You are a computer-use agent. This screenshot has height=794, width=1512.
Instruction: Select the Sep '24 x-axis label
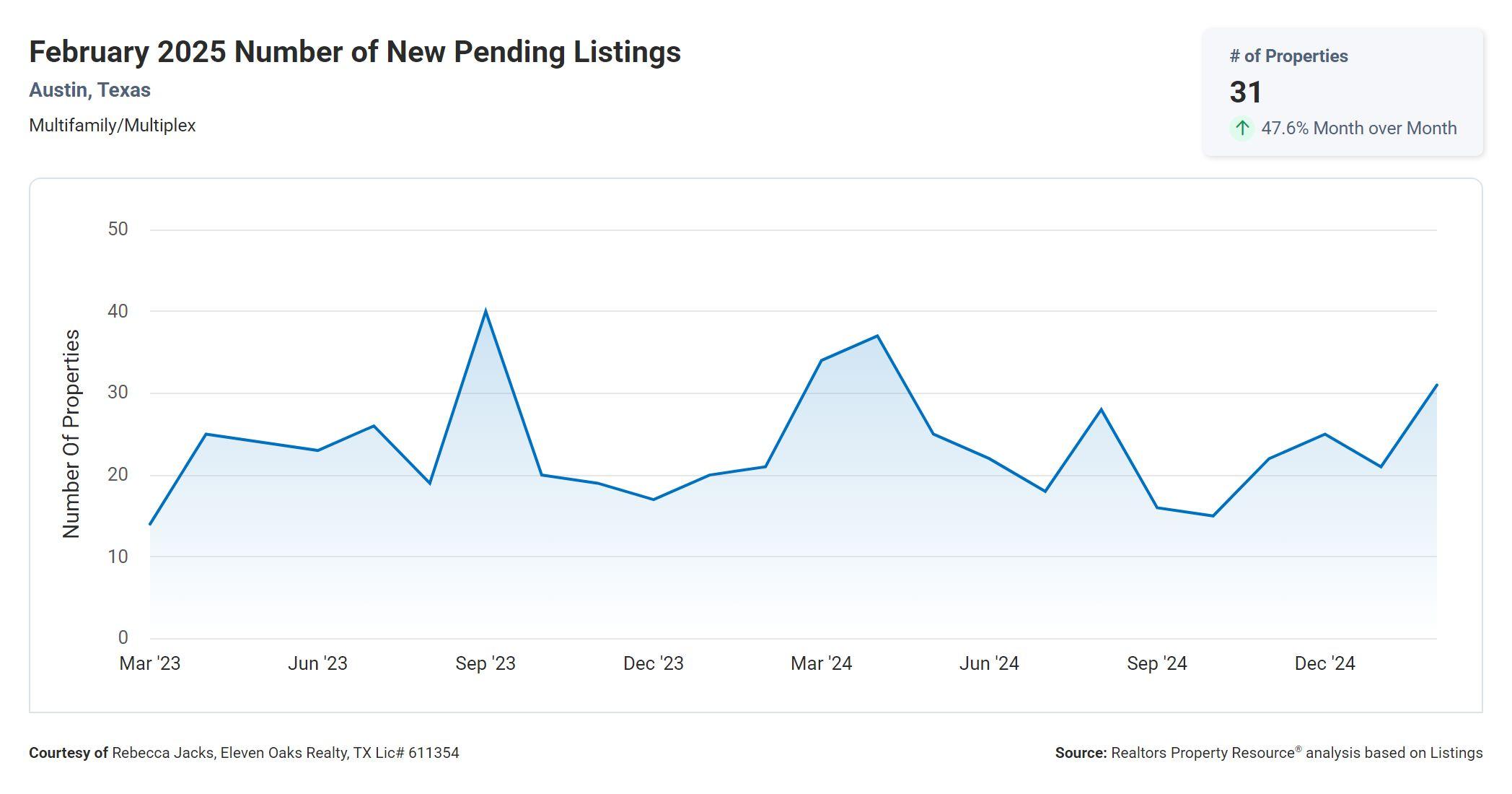click(1156, 663)
